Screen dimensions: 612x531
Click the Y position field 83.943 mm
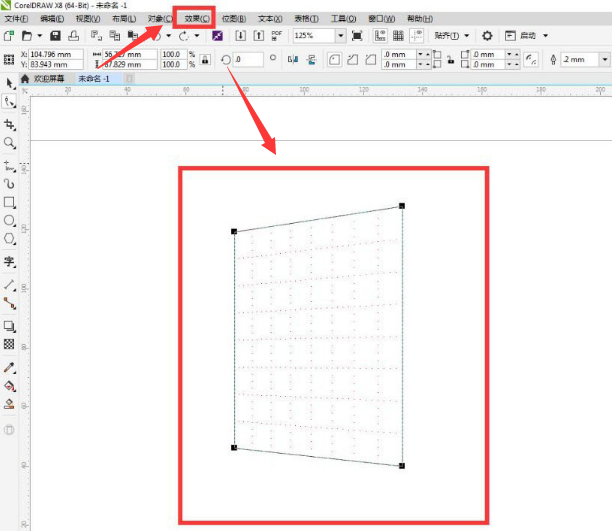56,64
